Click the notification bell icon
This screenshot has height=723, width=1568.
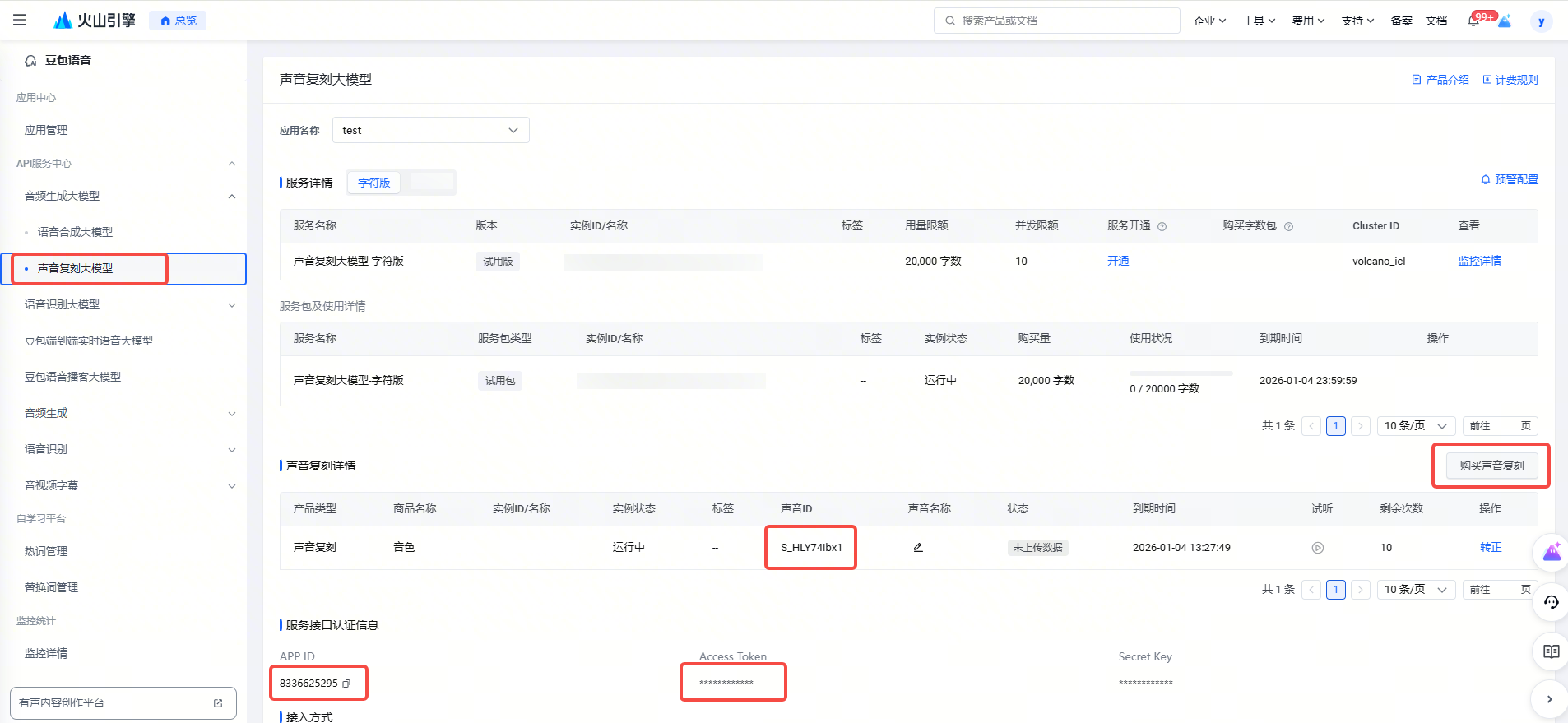(x=1473, y=21)
